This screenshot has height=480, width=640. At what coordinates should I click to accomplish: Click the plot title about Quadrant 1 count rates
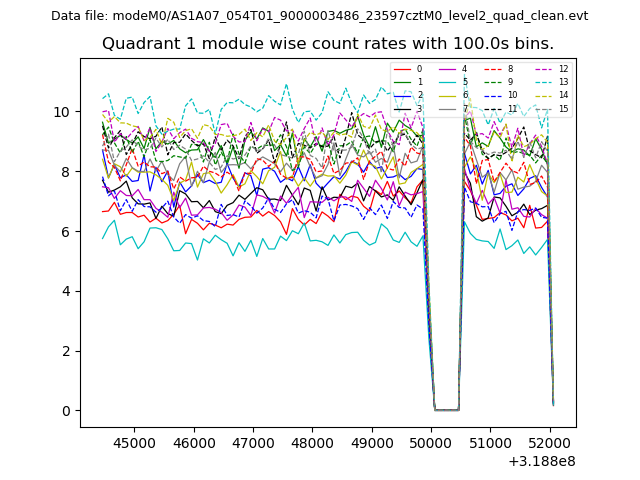click(x=328, y=44)
